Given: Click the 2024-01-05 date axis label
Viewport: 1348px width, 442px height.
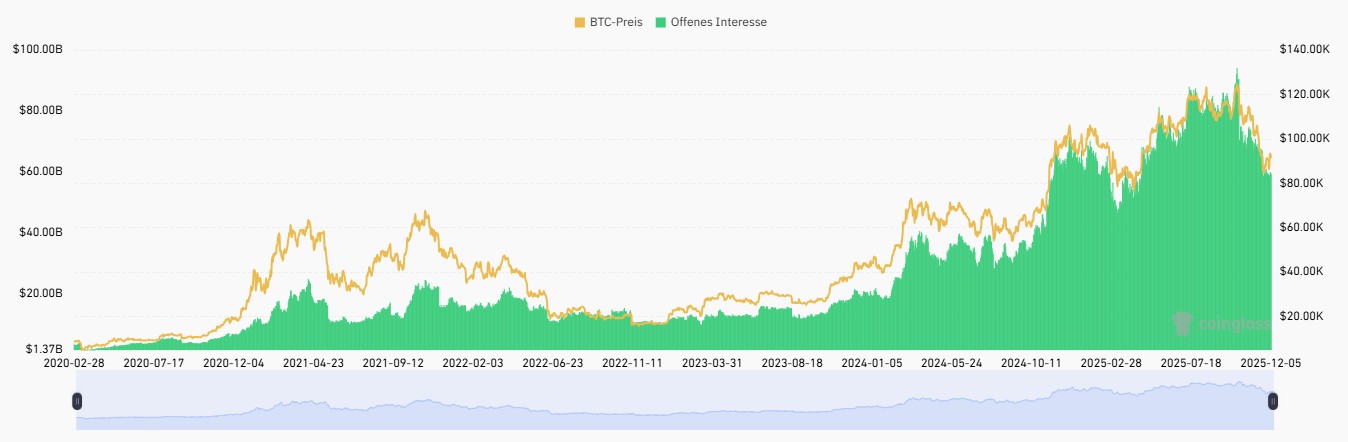Looking at the screenshot, I should (x=872, y=362).
